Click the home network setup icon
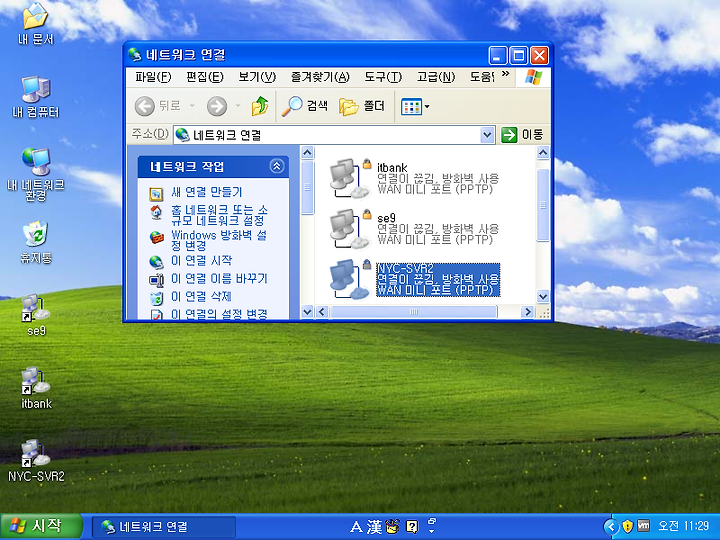 click(x=156, y=212)
